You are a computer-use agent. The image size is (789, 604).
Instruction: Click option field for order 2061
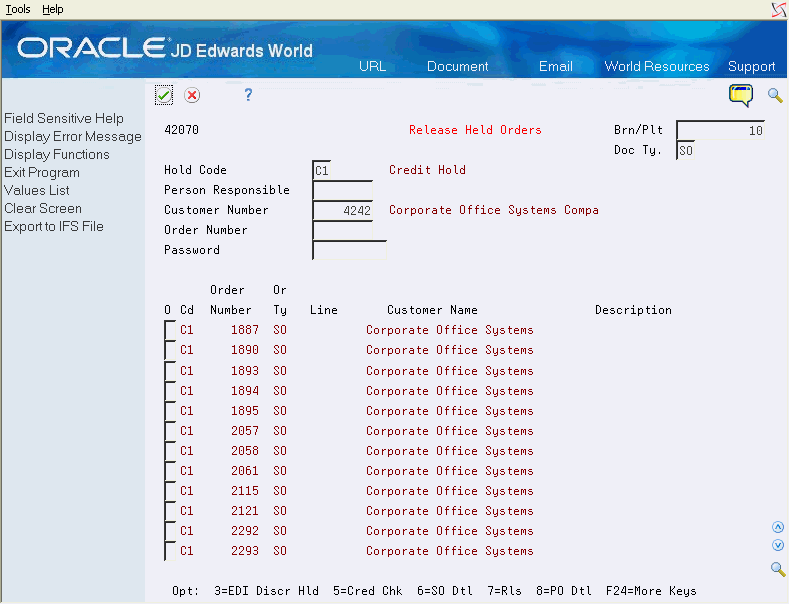pos(170,471)
